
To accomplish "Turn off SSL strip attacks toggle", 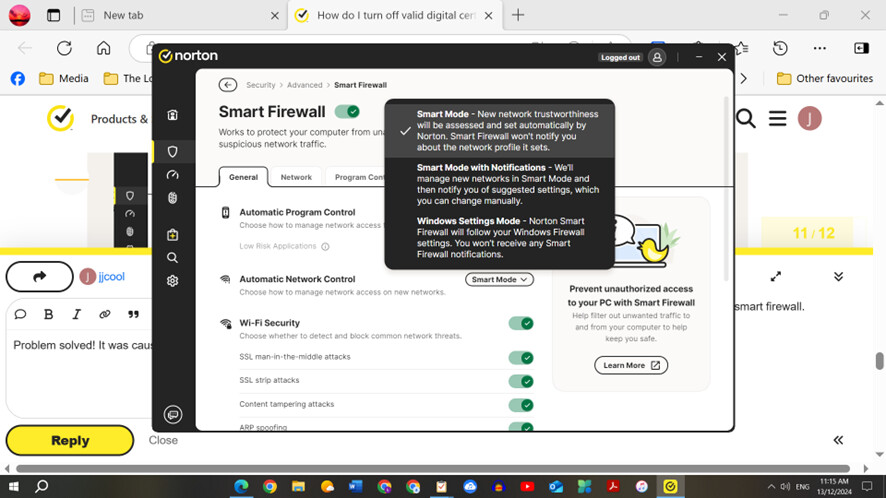I will 520,381.
